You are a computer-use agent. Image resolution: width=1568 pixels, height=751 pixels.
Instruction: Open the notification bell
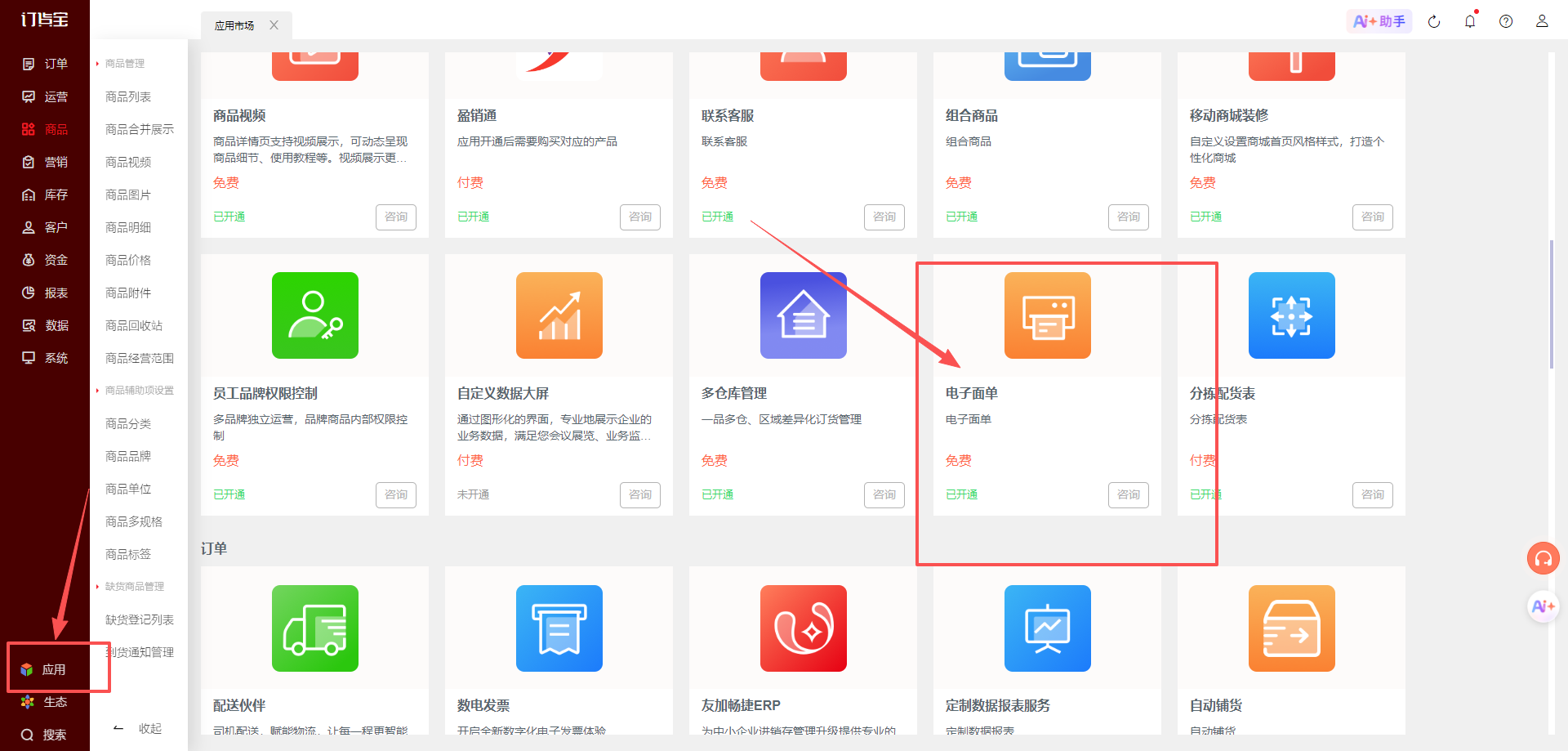(1470, 21)
